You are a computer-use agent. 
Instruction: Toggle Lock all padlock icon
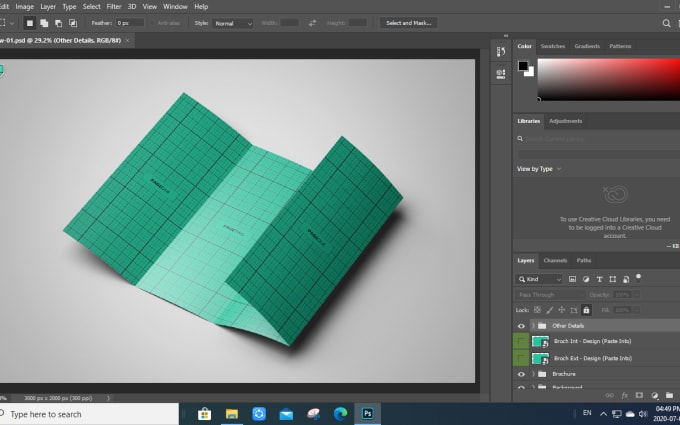586,310
